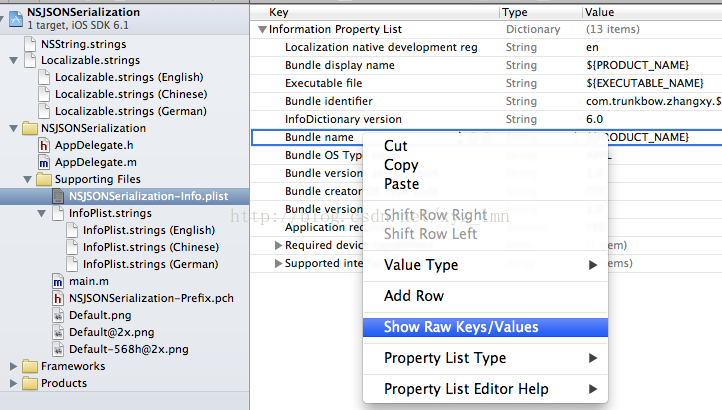This screenshot has width=722, height=410.
Task: Collapse the Supporting Files folder
Action: click(x=27, y=179)
